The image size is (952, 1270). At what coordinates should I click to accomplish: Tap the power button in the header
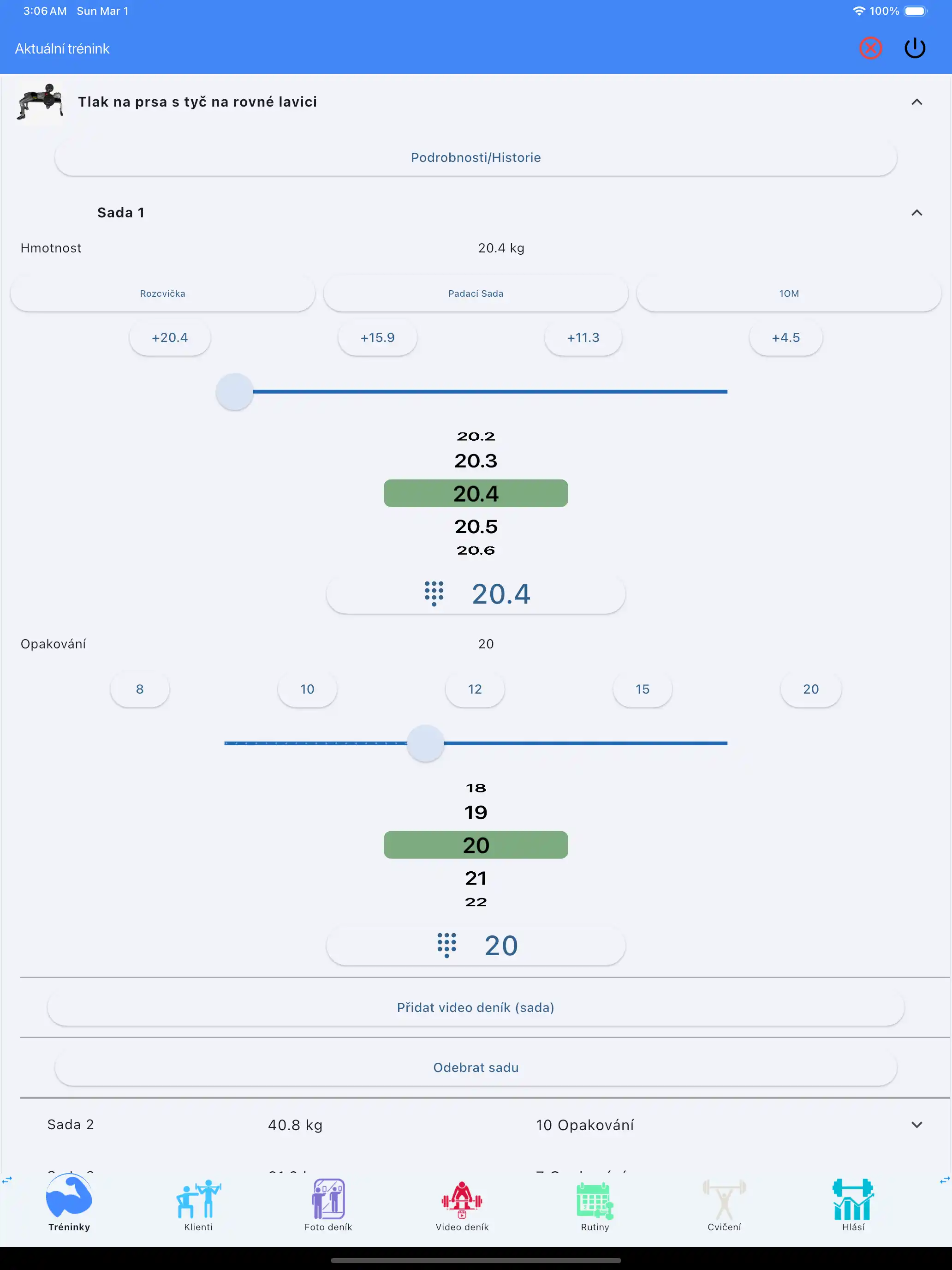coord(915,48)
